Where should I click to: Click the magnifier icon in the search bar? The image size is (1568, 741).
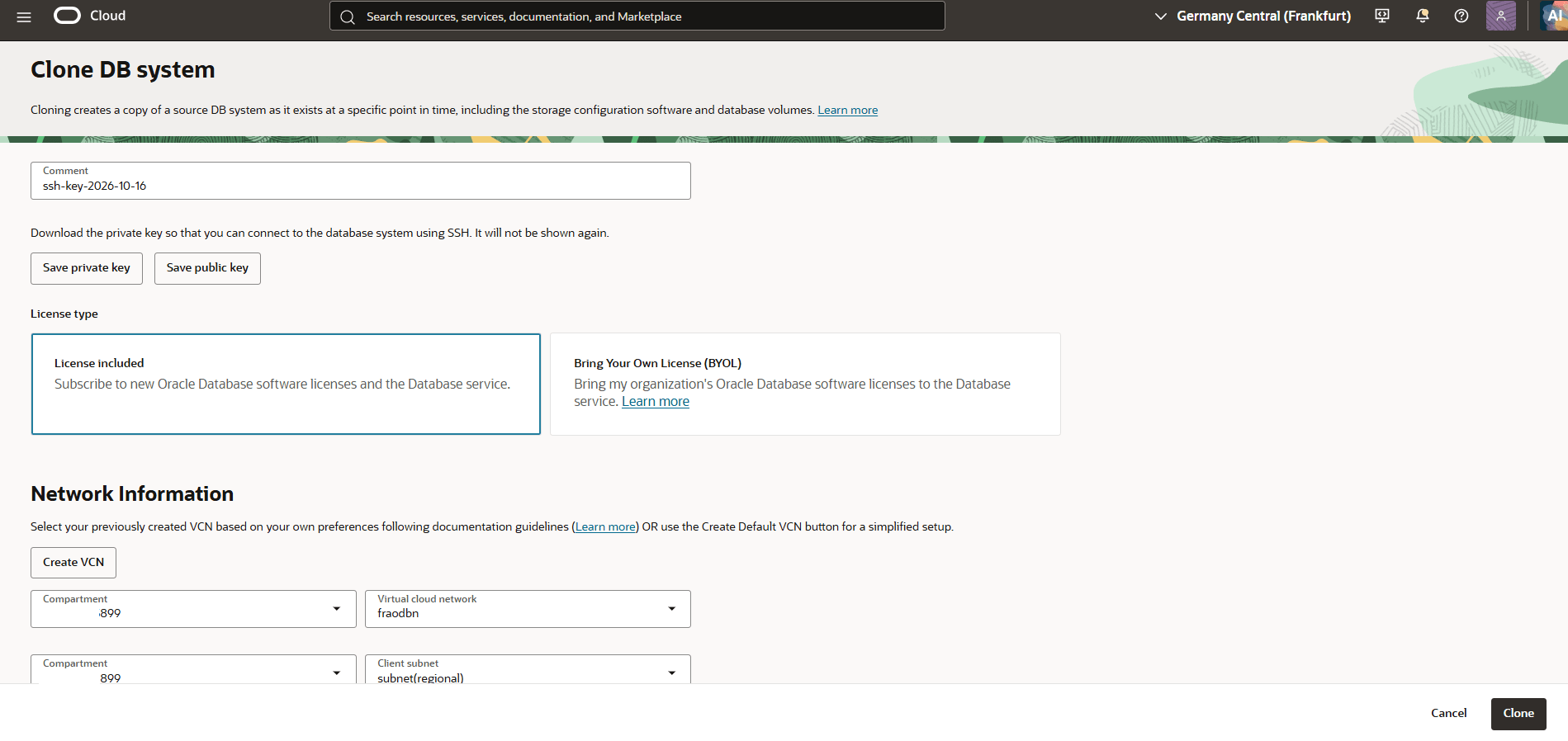coord(348,17)
